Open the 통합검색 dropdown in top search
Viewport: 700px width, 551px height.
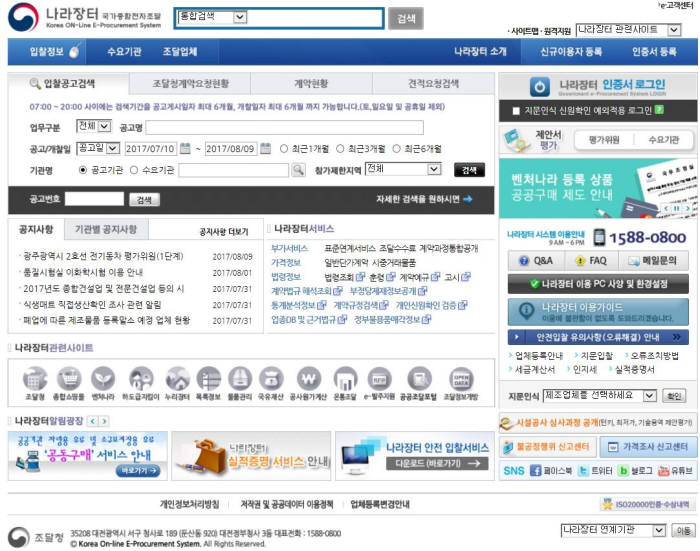212,17
